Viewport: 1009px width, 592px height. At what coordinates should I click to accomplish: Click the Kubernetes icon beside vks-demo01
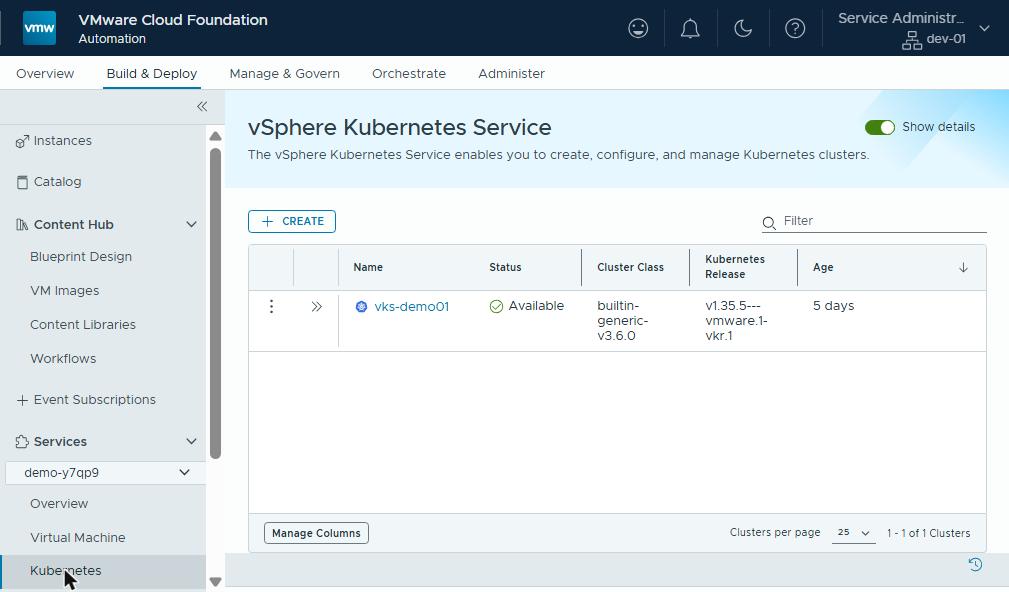[x=361, y=306]
